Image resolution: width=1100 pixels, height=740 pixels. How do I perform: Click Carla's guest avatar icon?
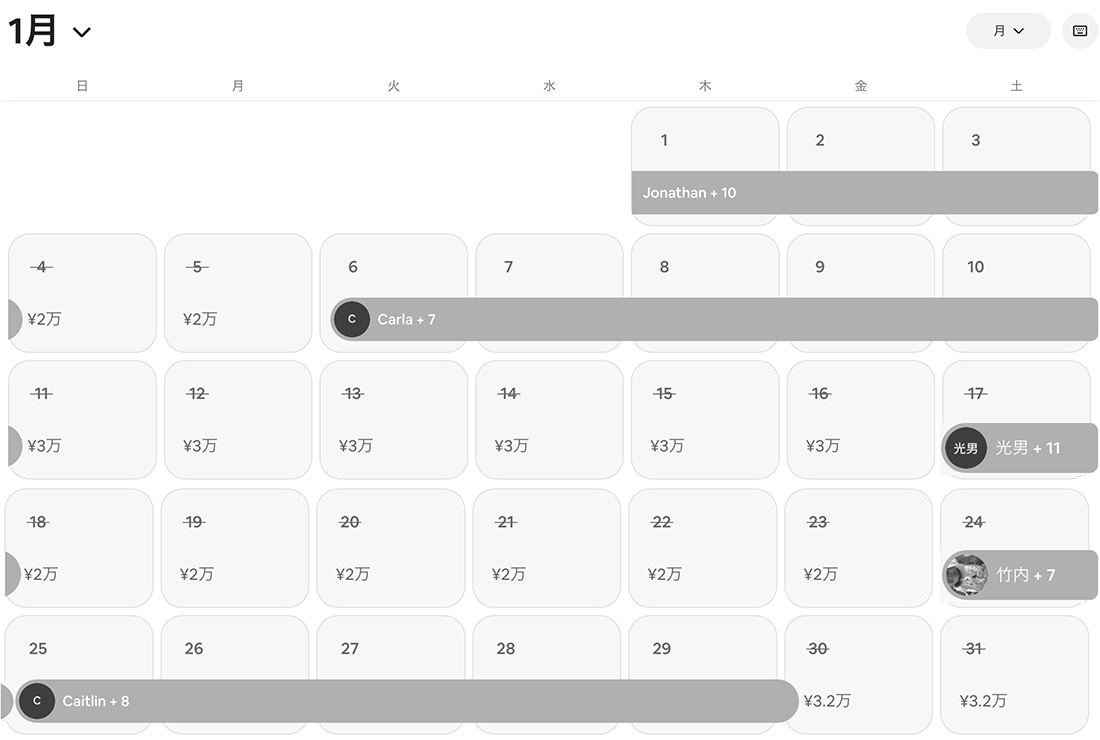pos(351,319)
